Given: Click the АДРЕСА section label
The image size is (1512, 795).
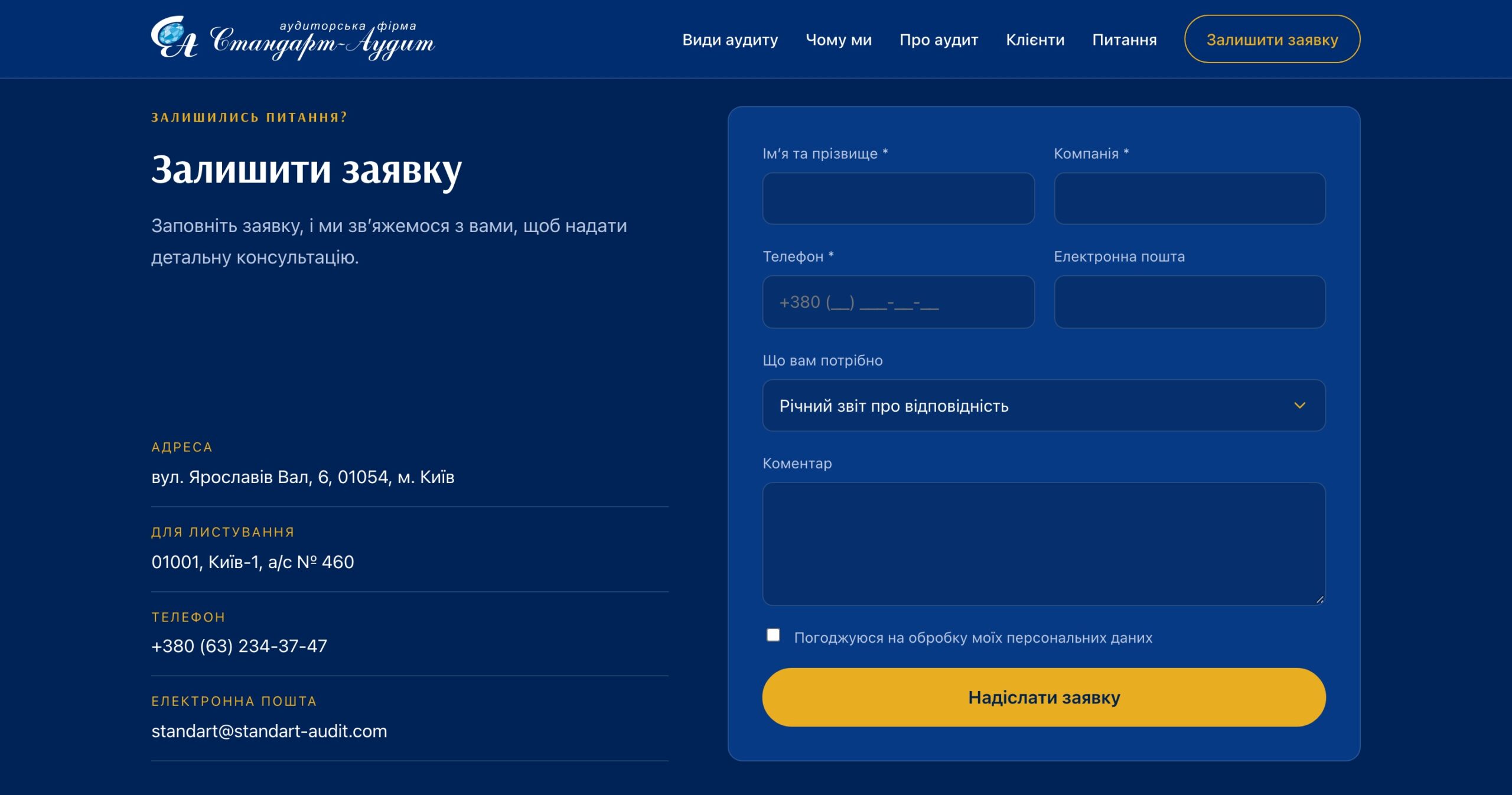Looking at the screenshot, I should click(x=182, y=447).
